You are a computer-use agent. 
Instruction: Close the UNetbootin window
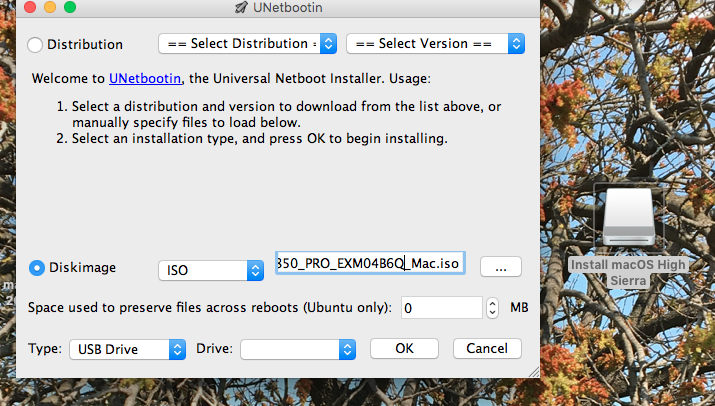(x=30, y=7)
